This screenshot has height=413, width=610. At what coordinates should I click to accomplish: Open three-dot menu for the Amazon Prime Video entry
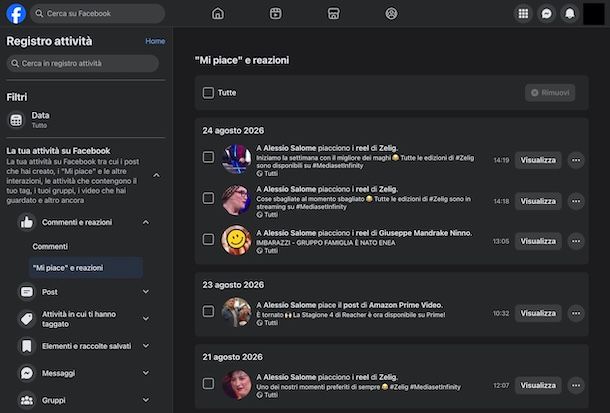click(576, 313)
